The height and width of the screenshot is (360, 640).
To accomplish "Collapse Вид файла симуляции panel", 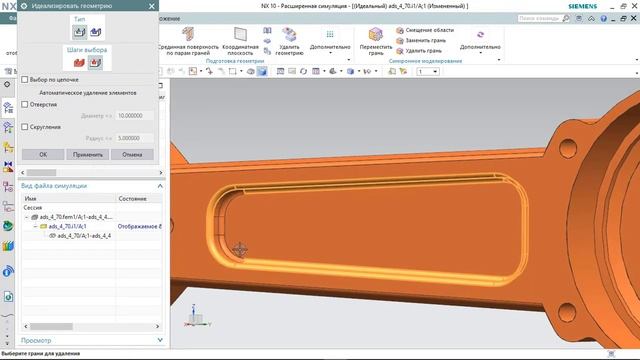I will 160,186.
